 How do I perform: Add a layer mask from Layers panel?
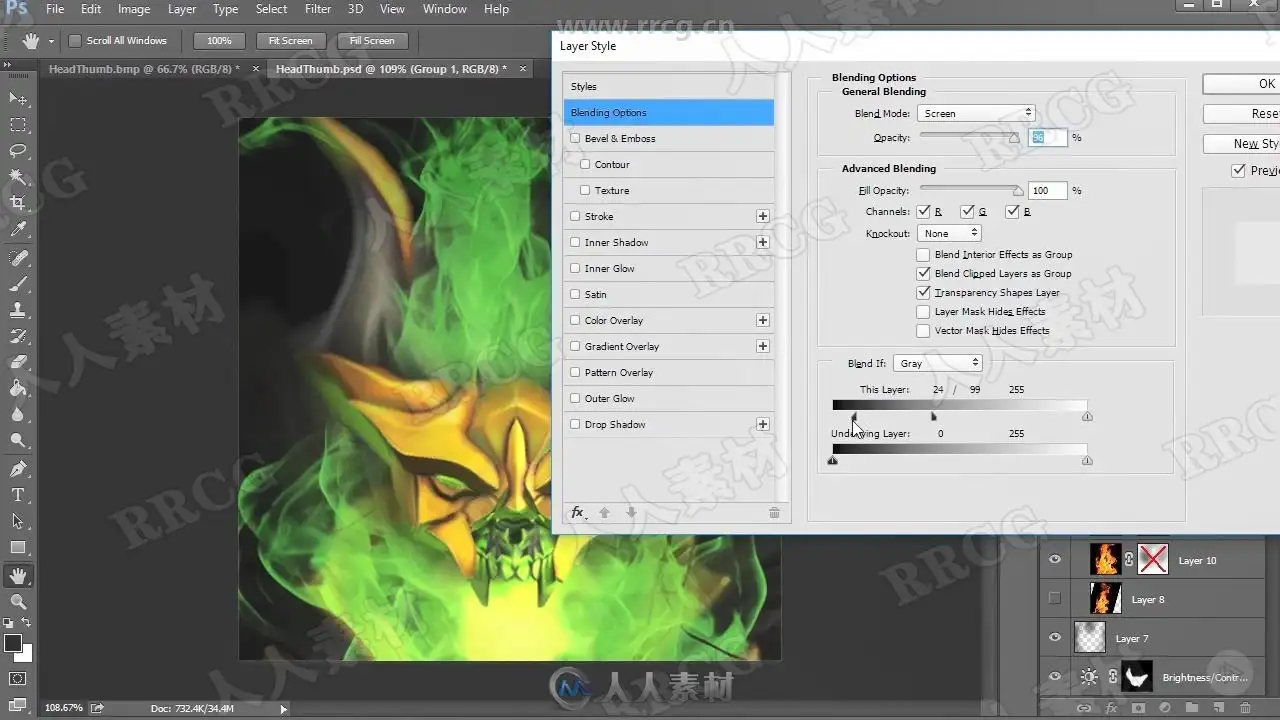1138,708
